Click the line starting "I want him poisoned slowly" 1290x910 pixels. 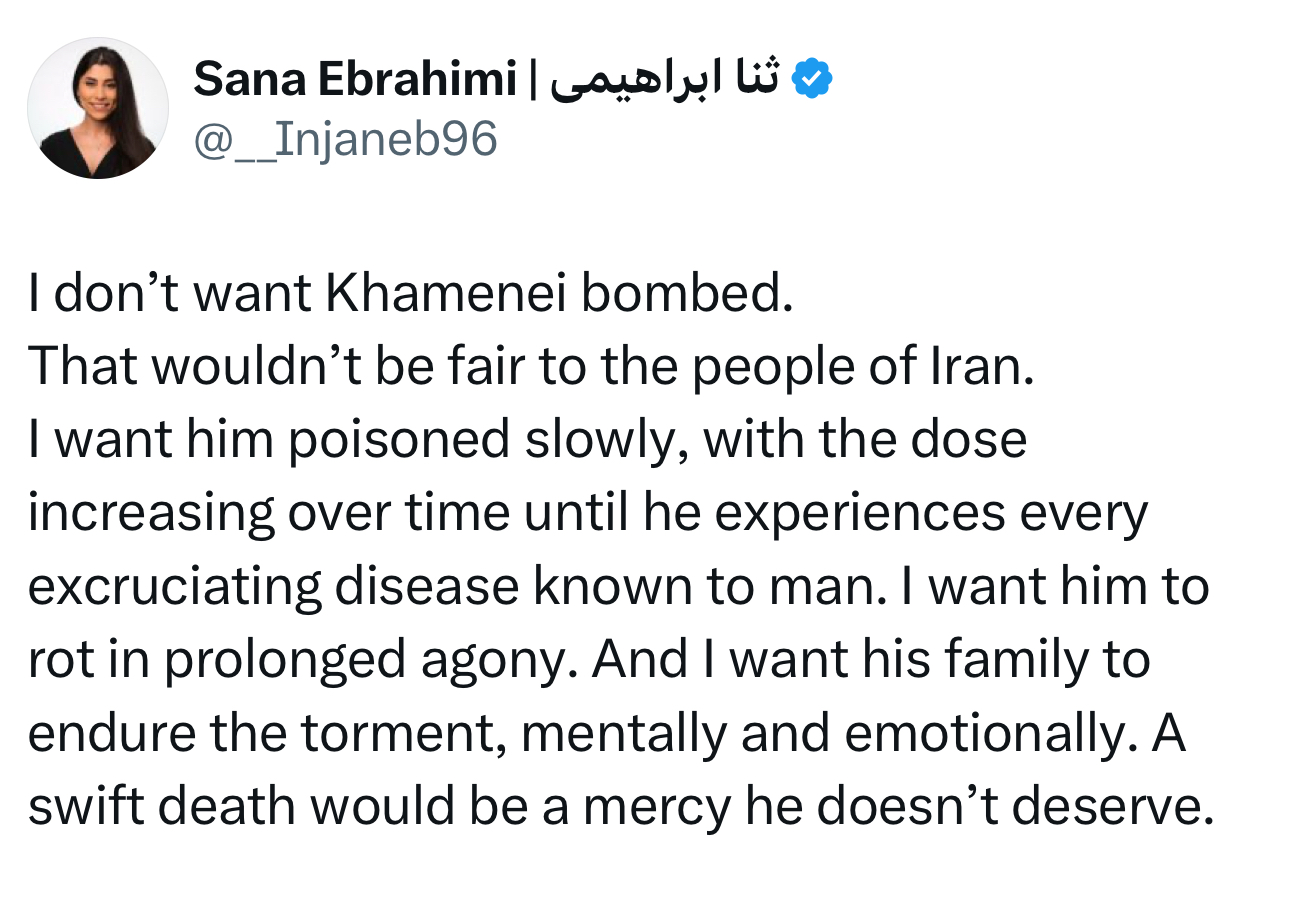(x=528, y=440)
